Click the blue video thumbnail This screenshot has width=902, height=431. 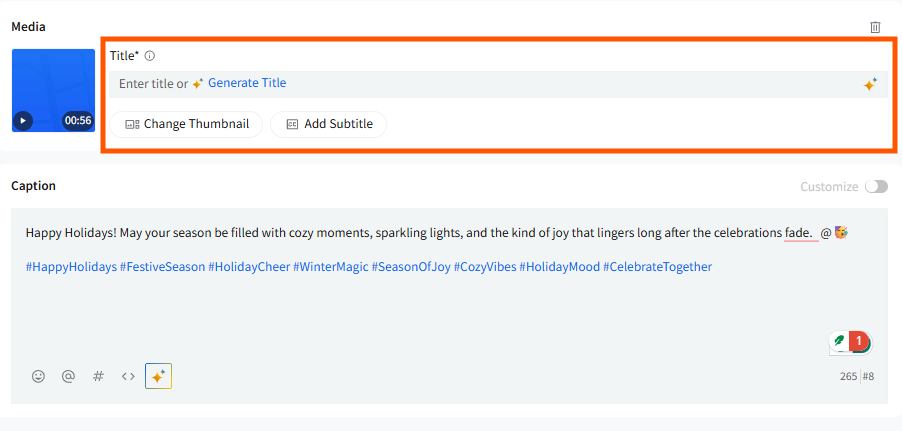pos(53,90)
